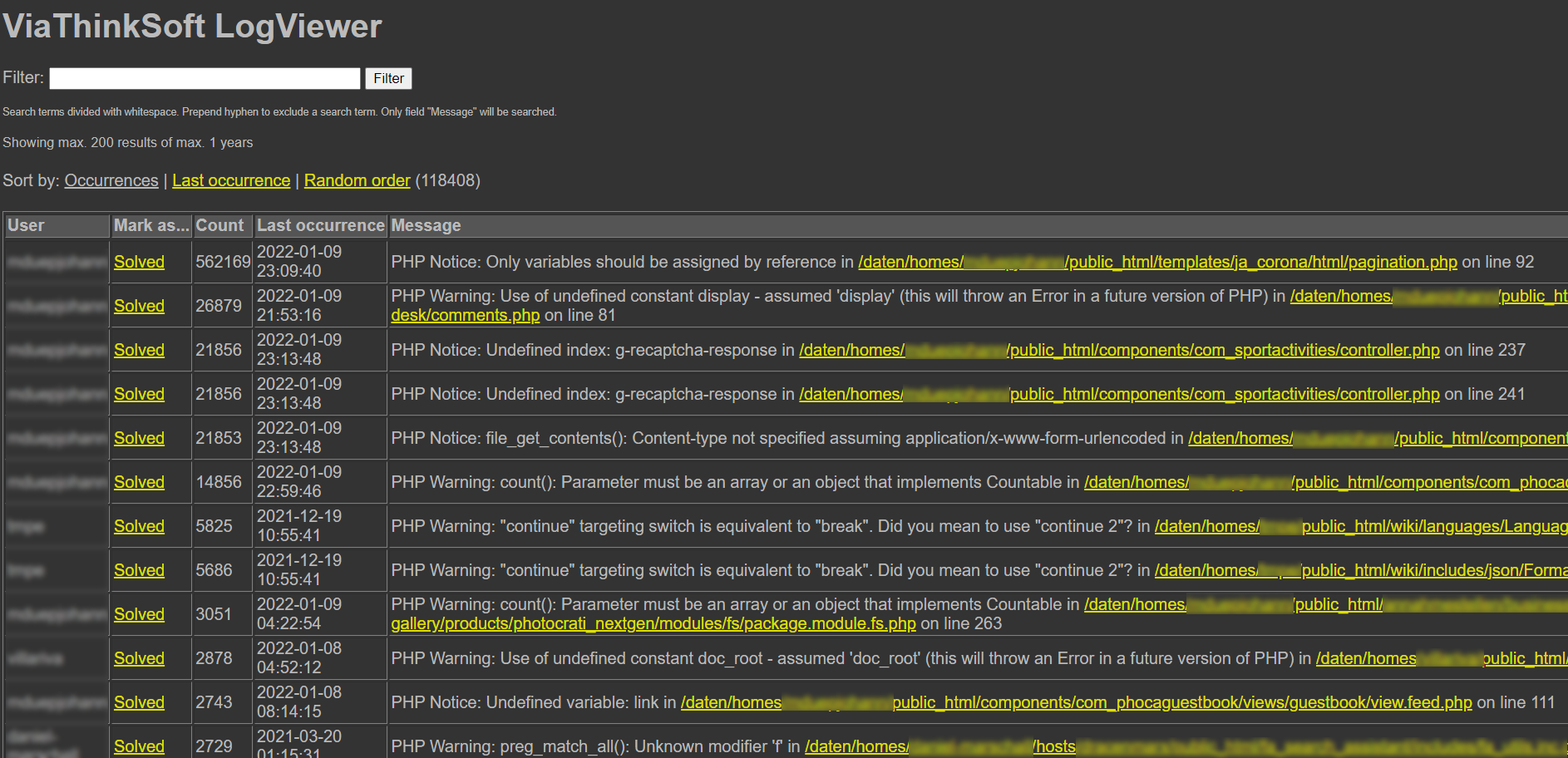Mark the preg_match_all warning as Solved

pos(139,746)
